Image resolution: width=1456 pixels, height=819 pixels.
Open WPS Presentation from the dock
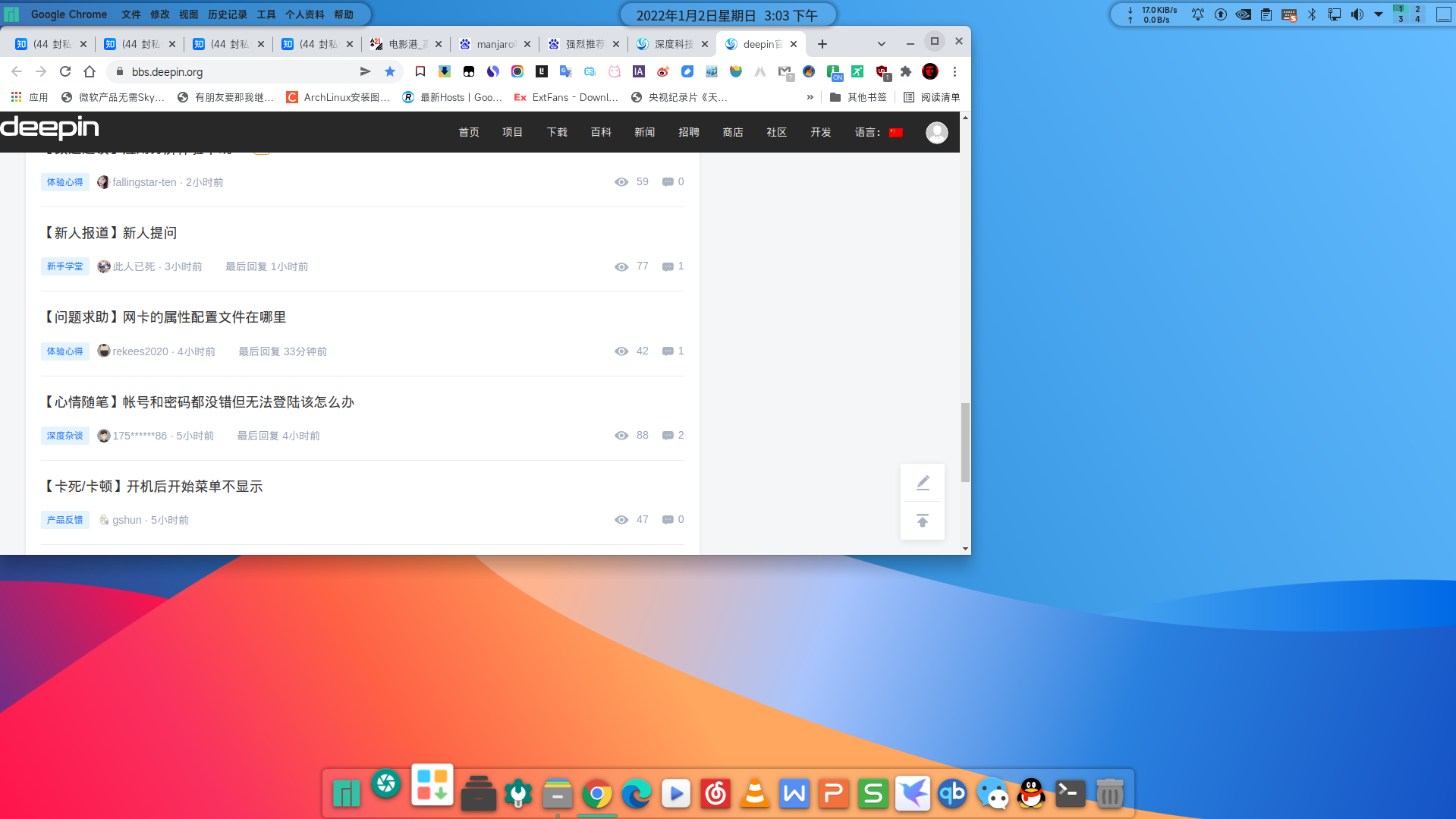834,794
